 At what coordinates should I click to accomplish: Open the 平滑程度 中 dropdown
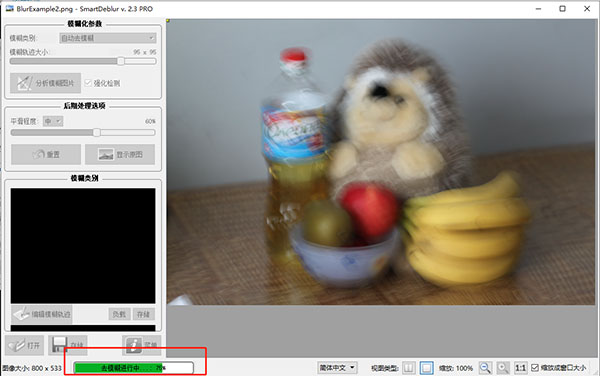click(53, 121)
